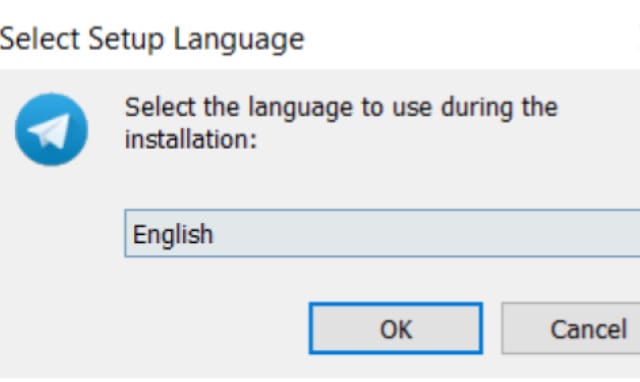
Task: Click the word Language in the window title
Action: [x=239, y=40]
